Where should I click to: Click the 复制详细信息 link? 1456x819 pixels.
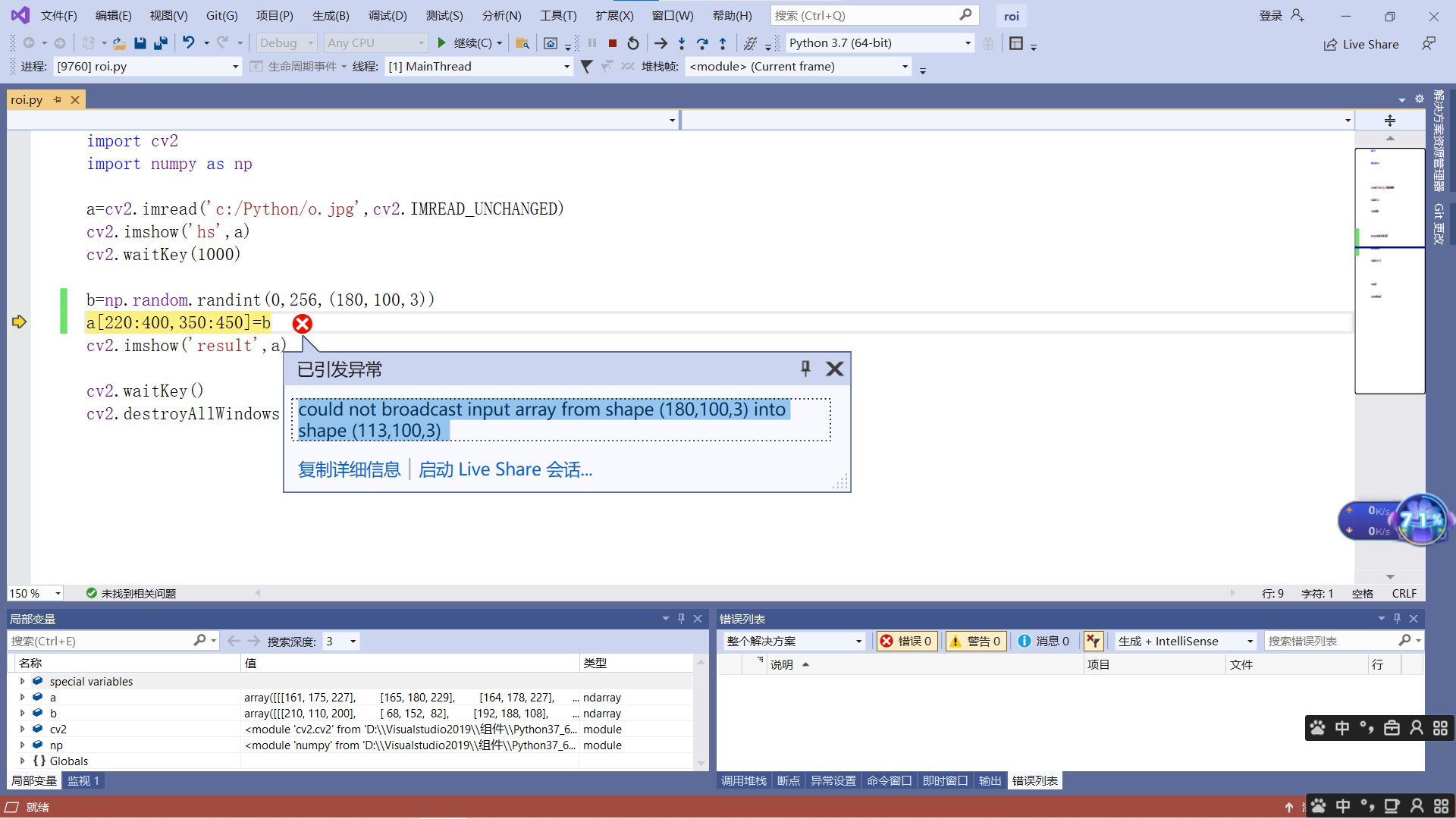349,469
